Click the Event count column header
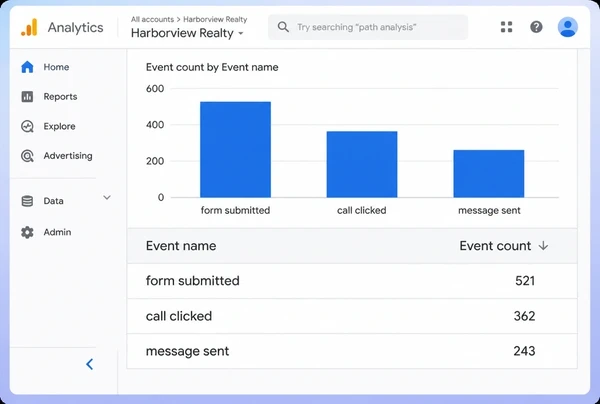Viewport: 600px width, 404px height. [x=495, y=246]
